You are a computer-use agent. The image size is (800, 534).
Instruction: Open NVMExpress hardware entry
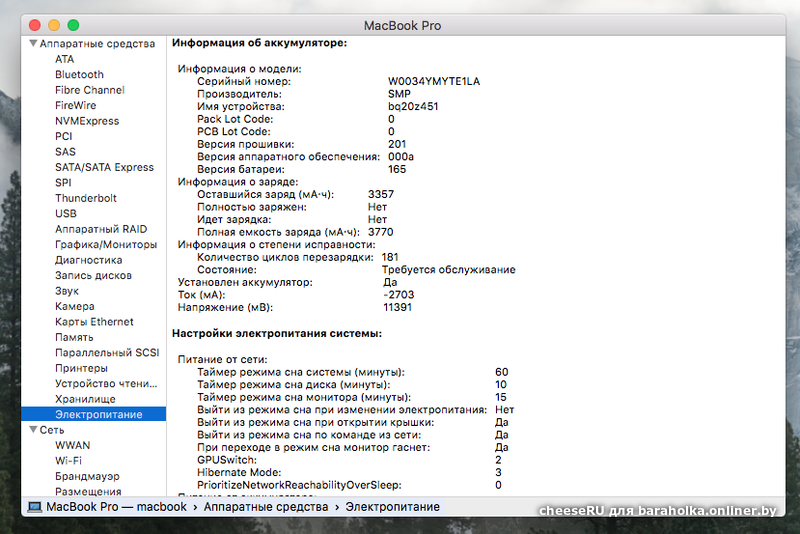tap(87, 121)
